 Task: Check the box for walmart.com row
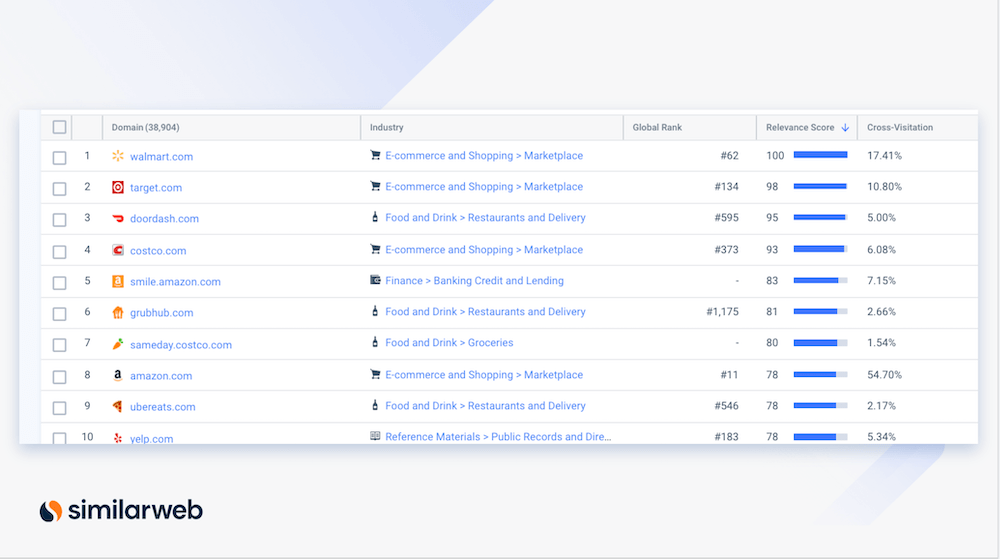(x=59, y=157)
